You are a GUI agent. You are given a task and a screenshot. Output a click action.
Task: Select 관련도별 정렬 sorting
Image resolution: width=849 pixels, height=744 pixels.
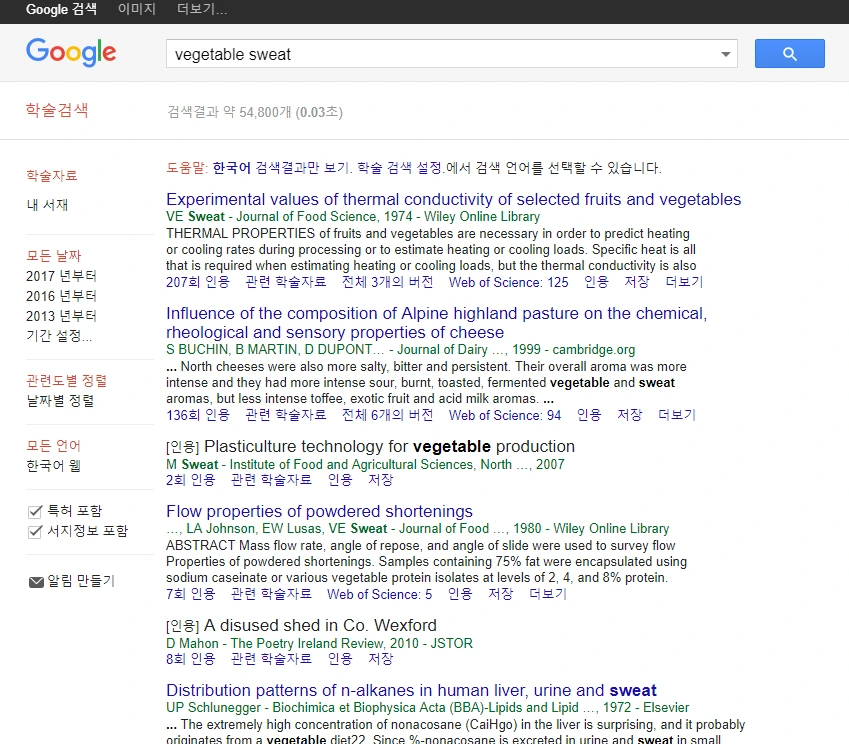tap(67, 381)
